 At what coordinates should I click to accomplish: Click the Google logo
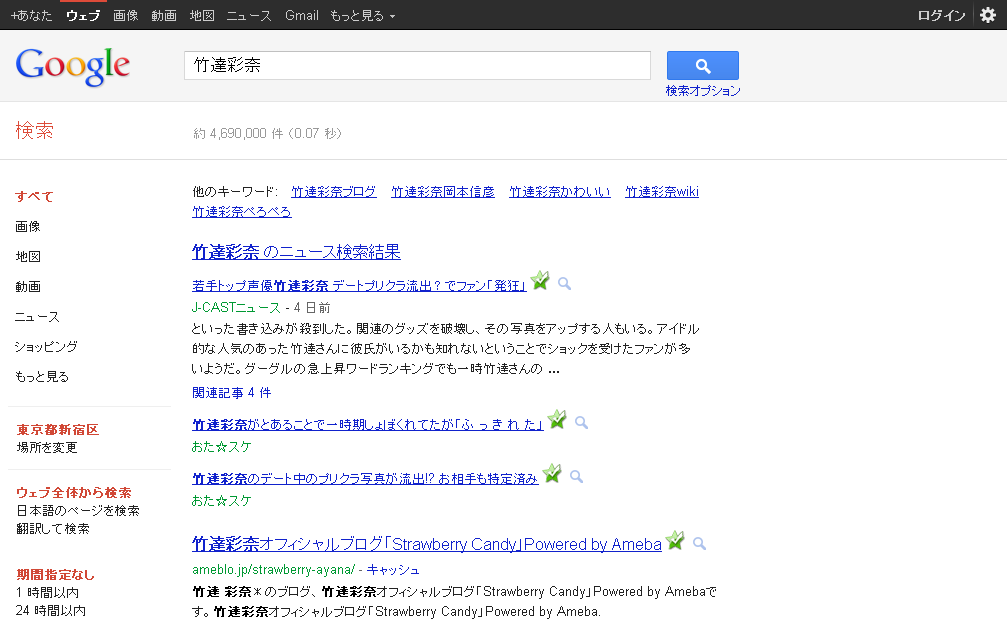pos(72,66)
